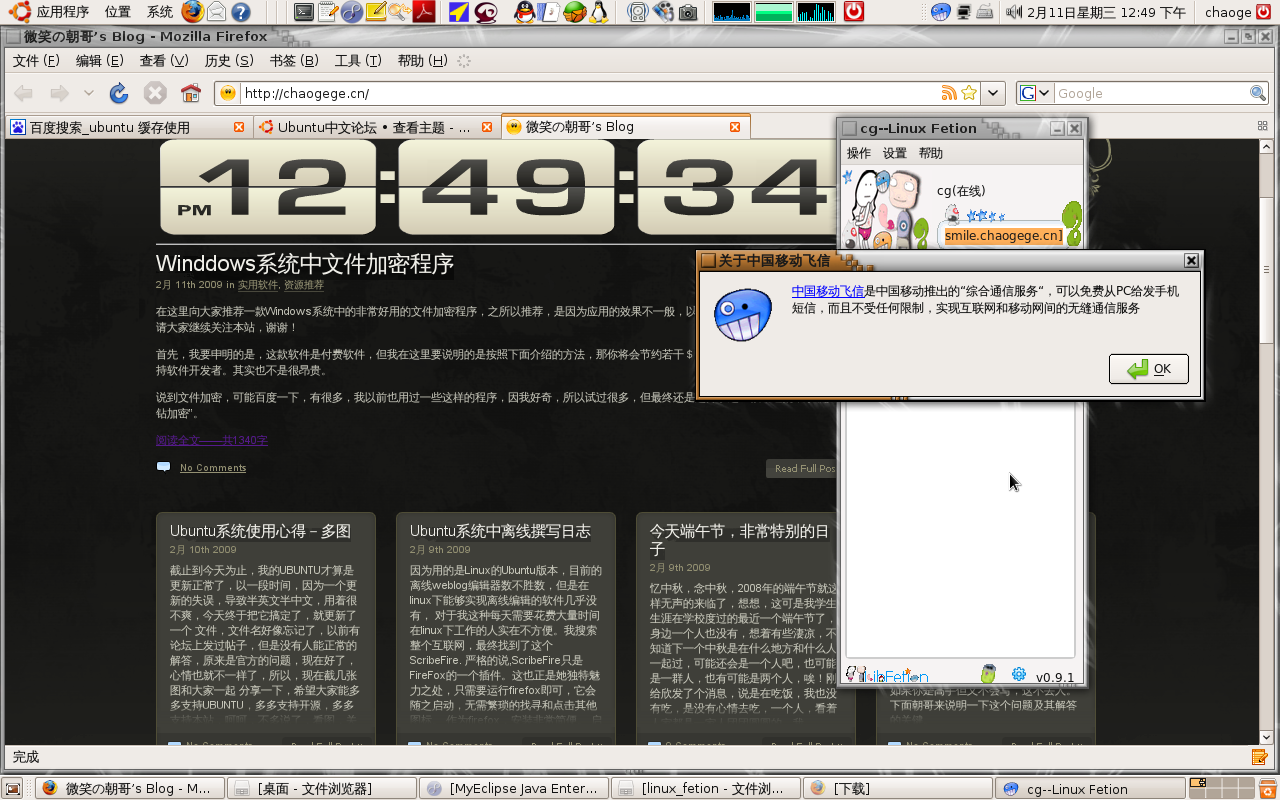
Task: Click the smile.chaogege.cn status message field
Action: 1003,235
